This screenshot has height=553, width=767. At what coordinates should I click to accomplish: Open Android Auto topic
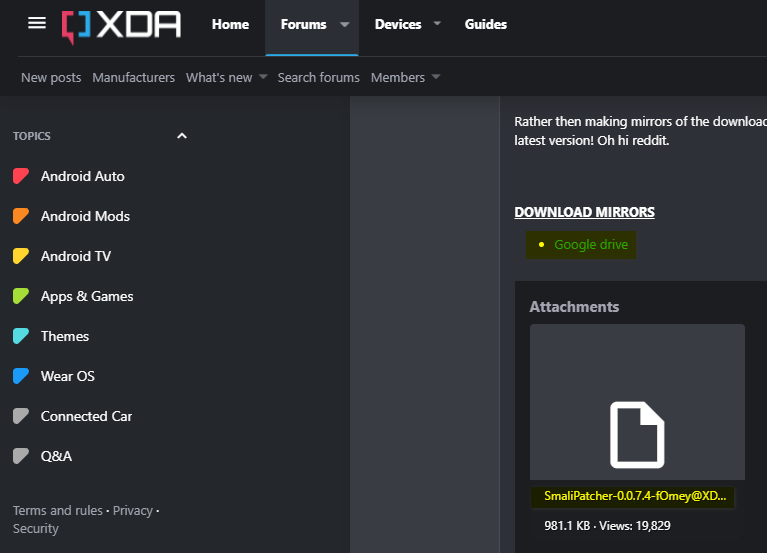click(83, 176)
